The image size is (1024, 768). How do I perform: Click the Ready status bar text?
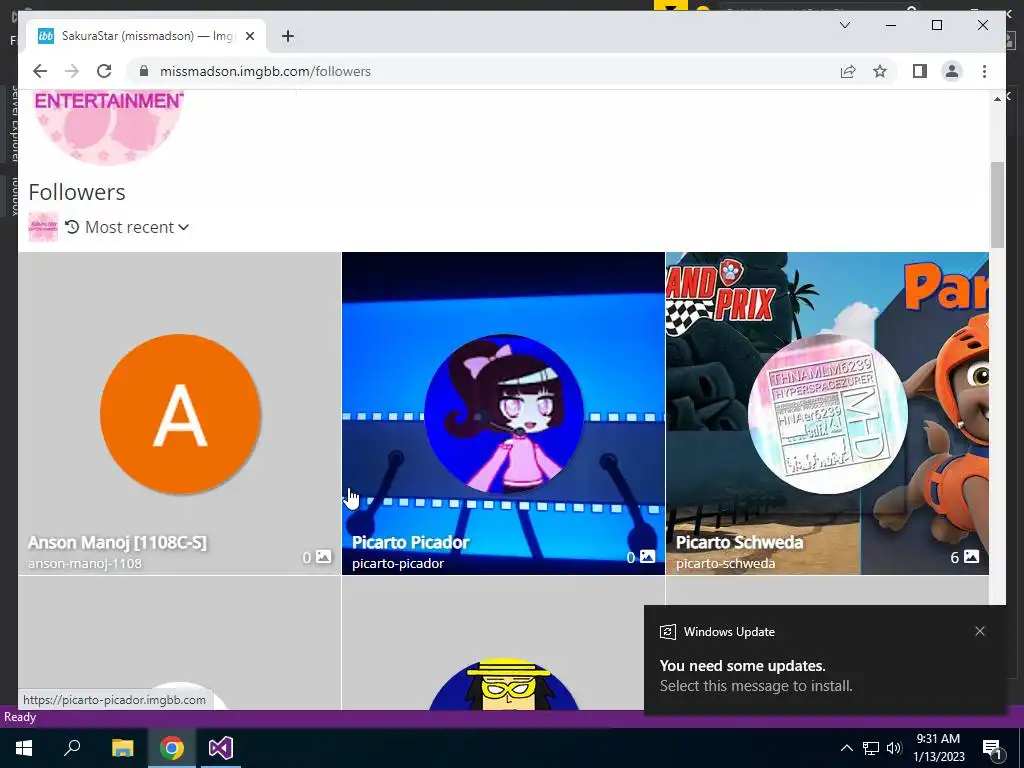coord(20,717)
